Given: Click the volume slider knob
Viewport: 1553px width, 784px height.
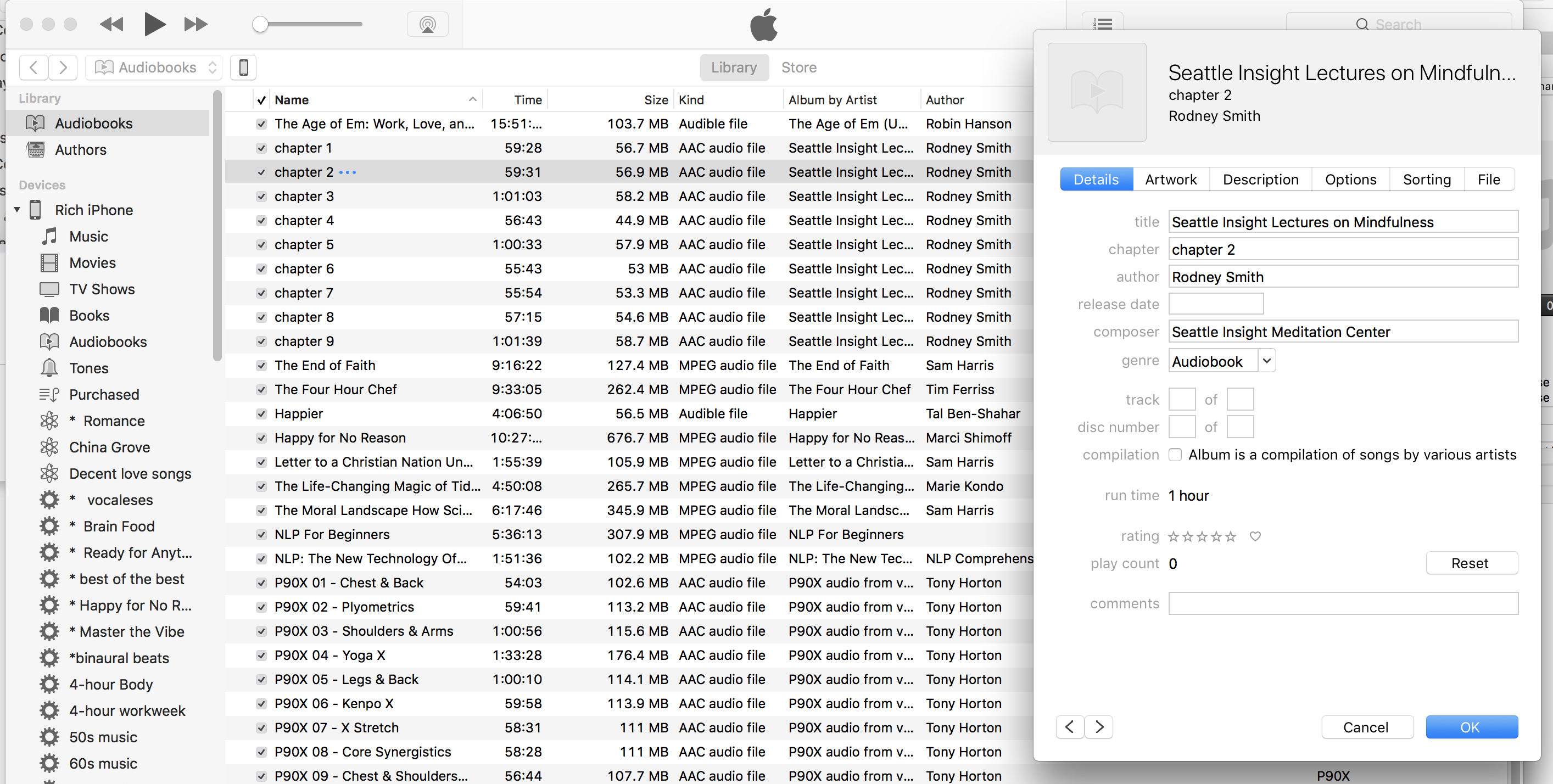Looking at the screenshot, I should [x=260, y=24].
